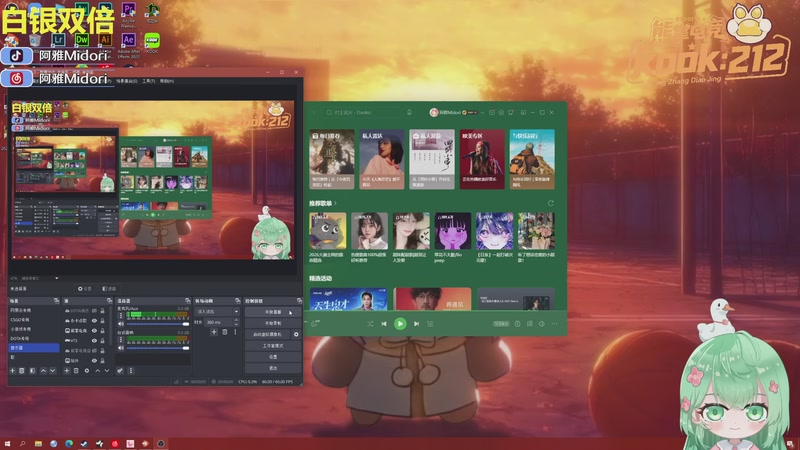Switch music player to mini mode icon
The height and width of the screenshot is (450, 800).
[x=523, y=112]
